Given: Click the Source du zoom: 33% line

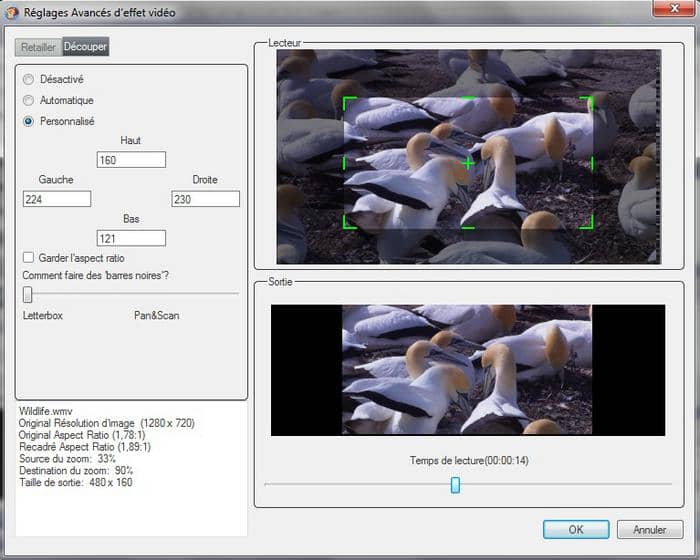Looking at the screenshot, I should pyautogui.click(x=67, y=459).
